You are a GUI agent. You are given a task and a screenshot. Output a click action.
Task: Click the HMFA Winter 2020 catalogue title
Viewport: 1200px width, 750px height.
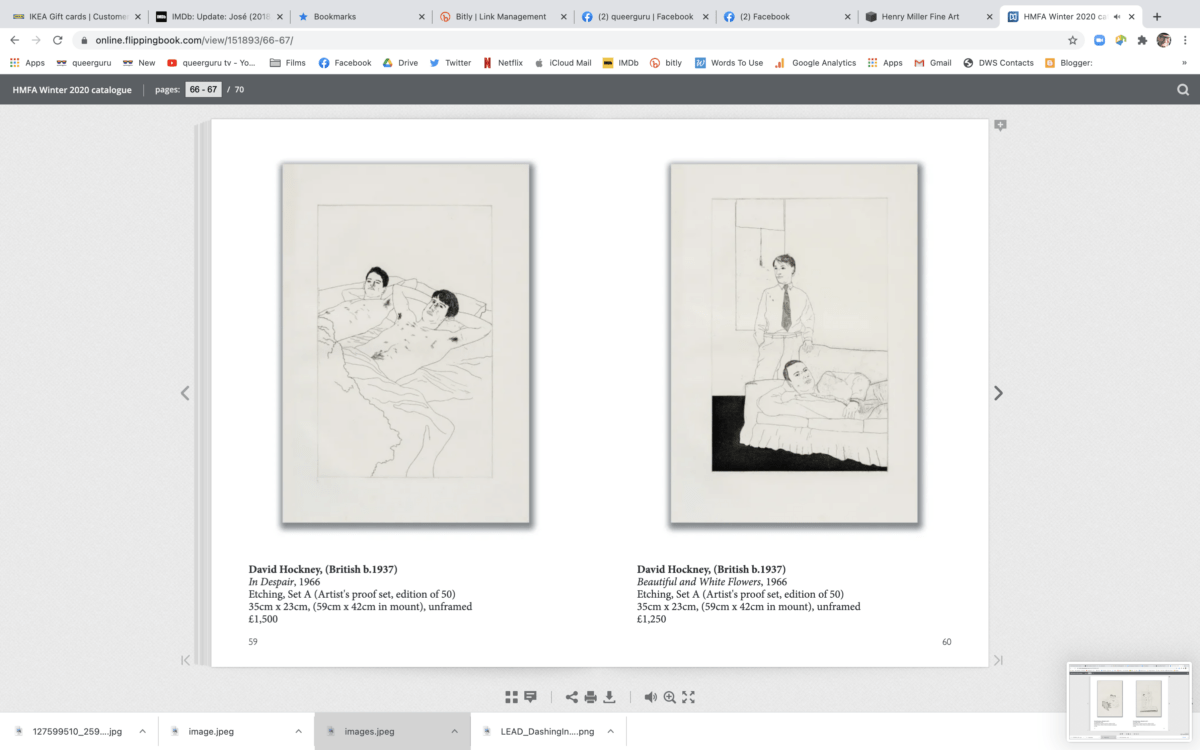point(72,90)
